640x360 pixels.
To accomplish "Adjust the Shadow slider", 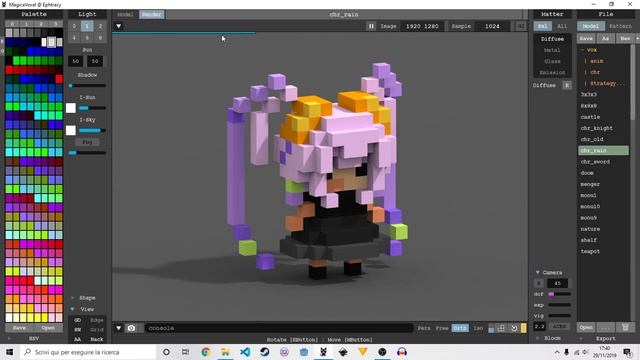I will coord(87,86).
